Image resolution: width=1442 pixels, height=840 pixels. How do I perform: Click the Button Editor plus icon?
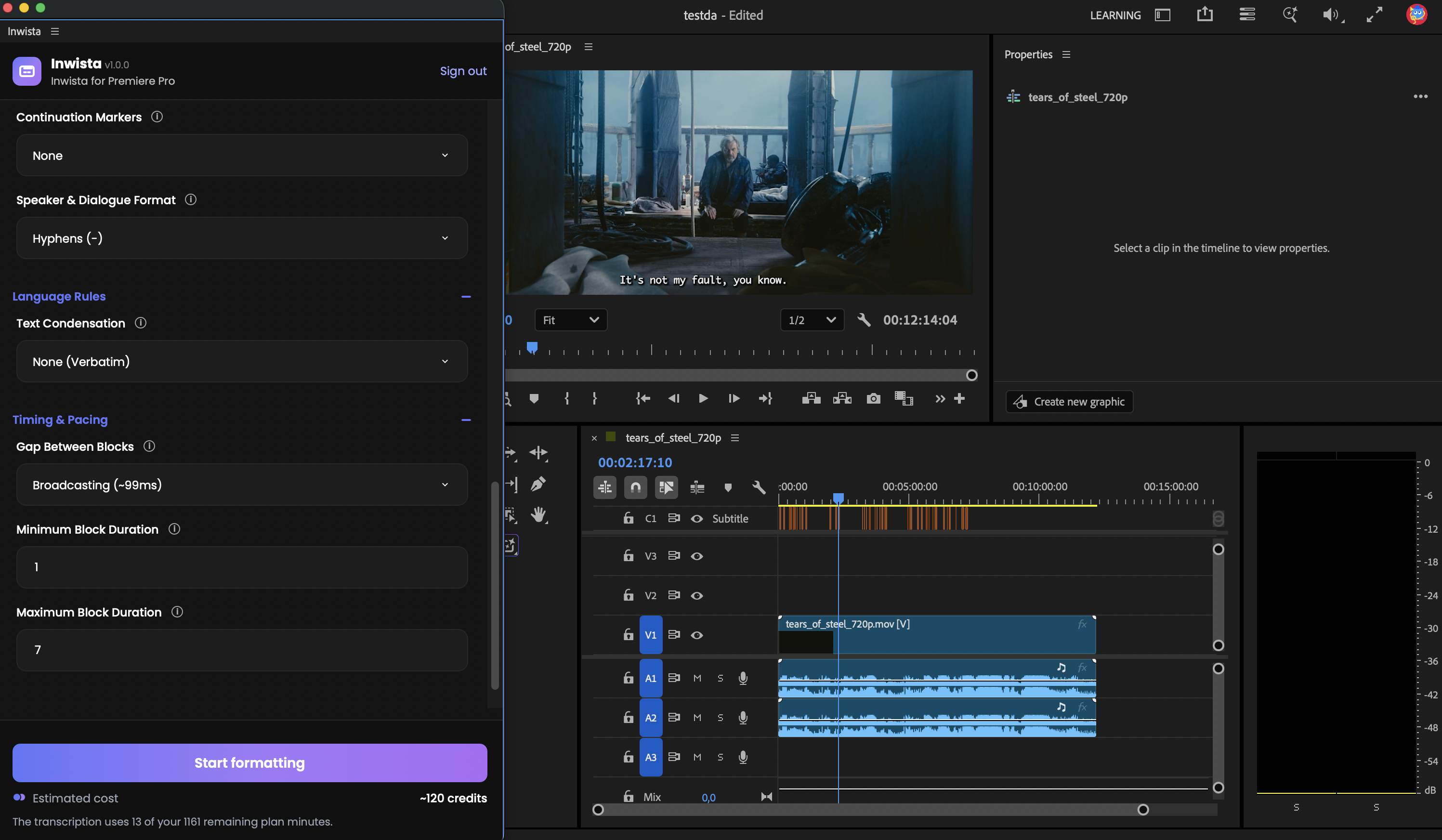[959, 398]
